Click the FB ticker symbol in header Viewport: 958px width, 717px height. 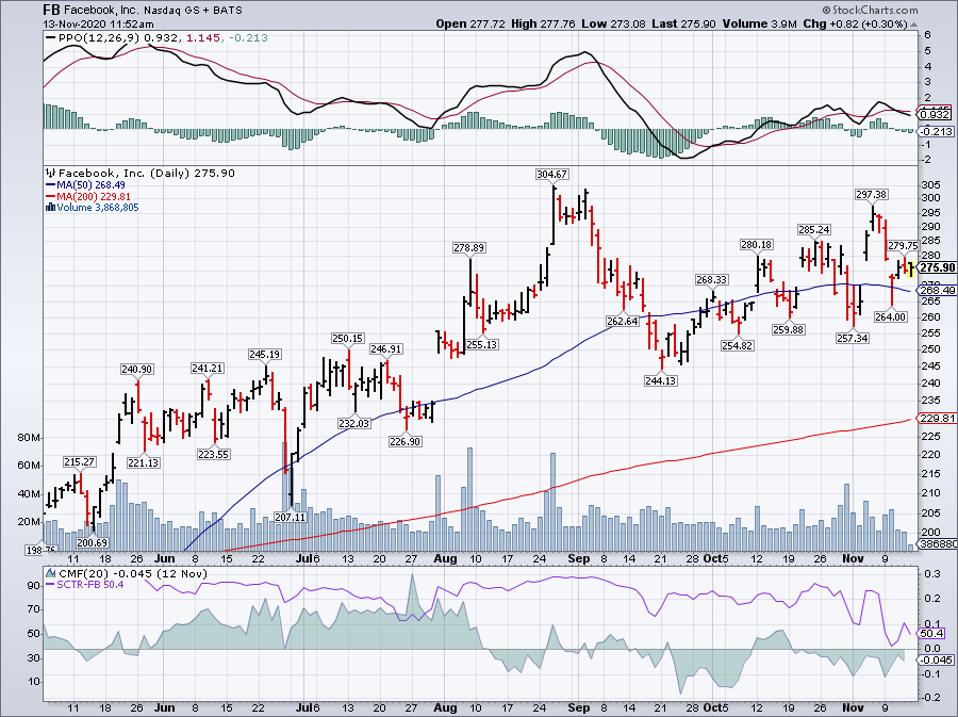pyautogui.click(x=51, y=10)
